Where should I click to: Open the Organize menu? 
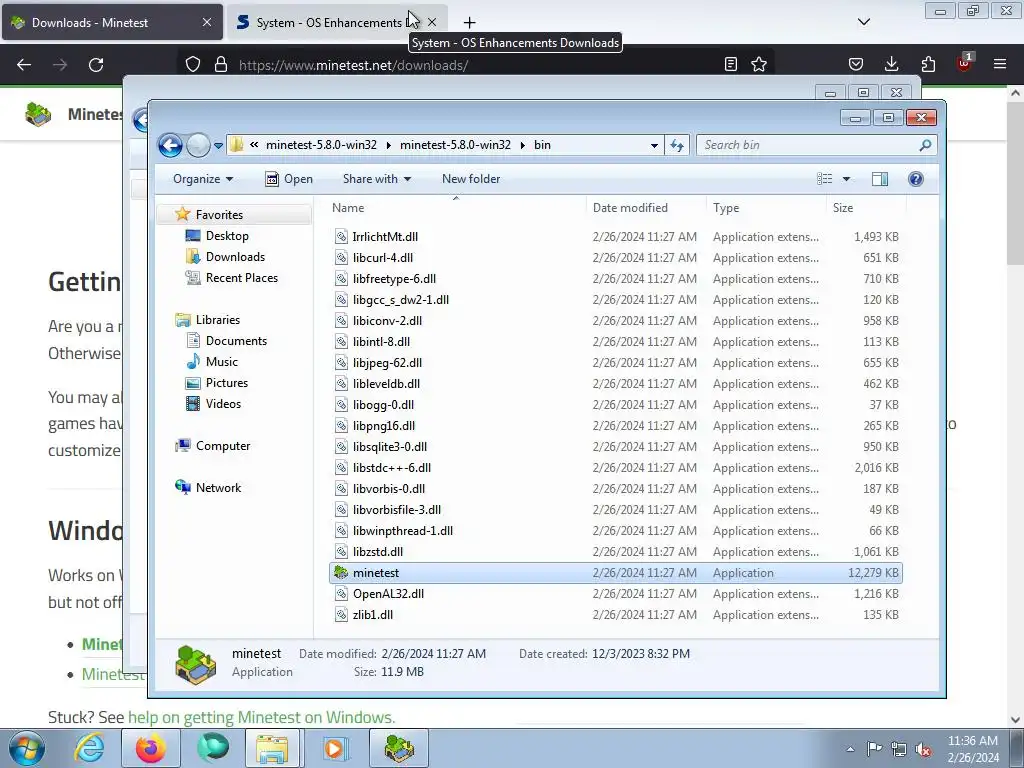click(202, 179)
